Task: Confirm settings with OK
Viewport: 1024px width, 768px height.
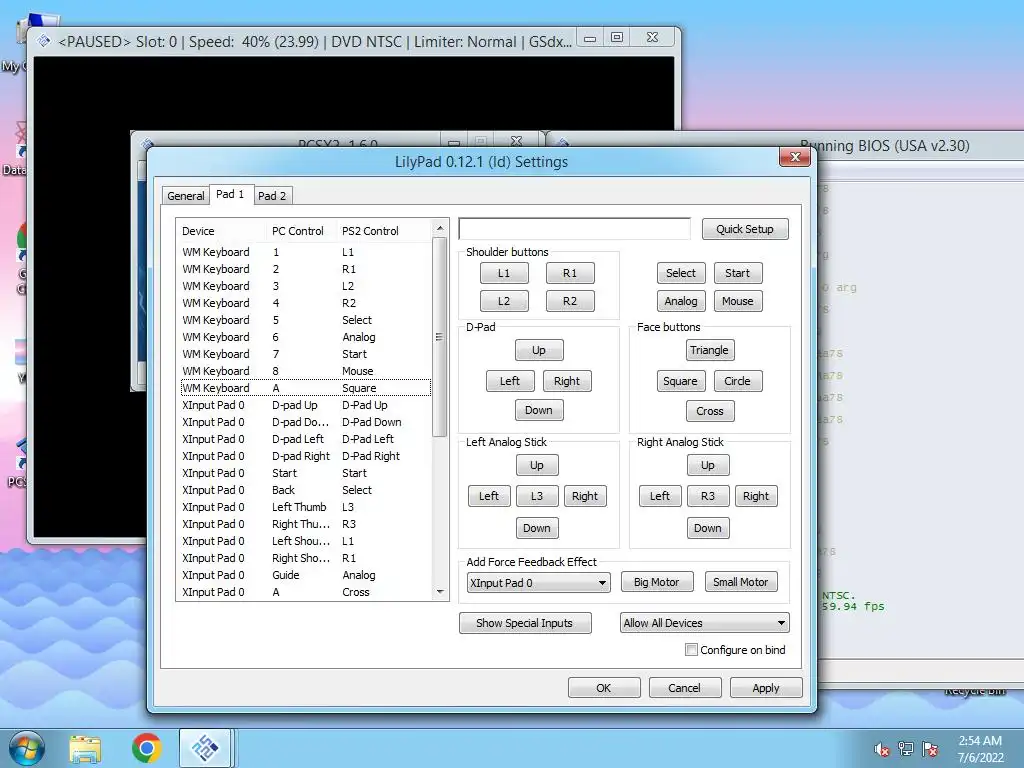Action: (604, 688)
